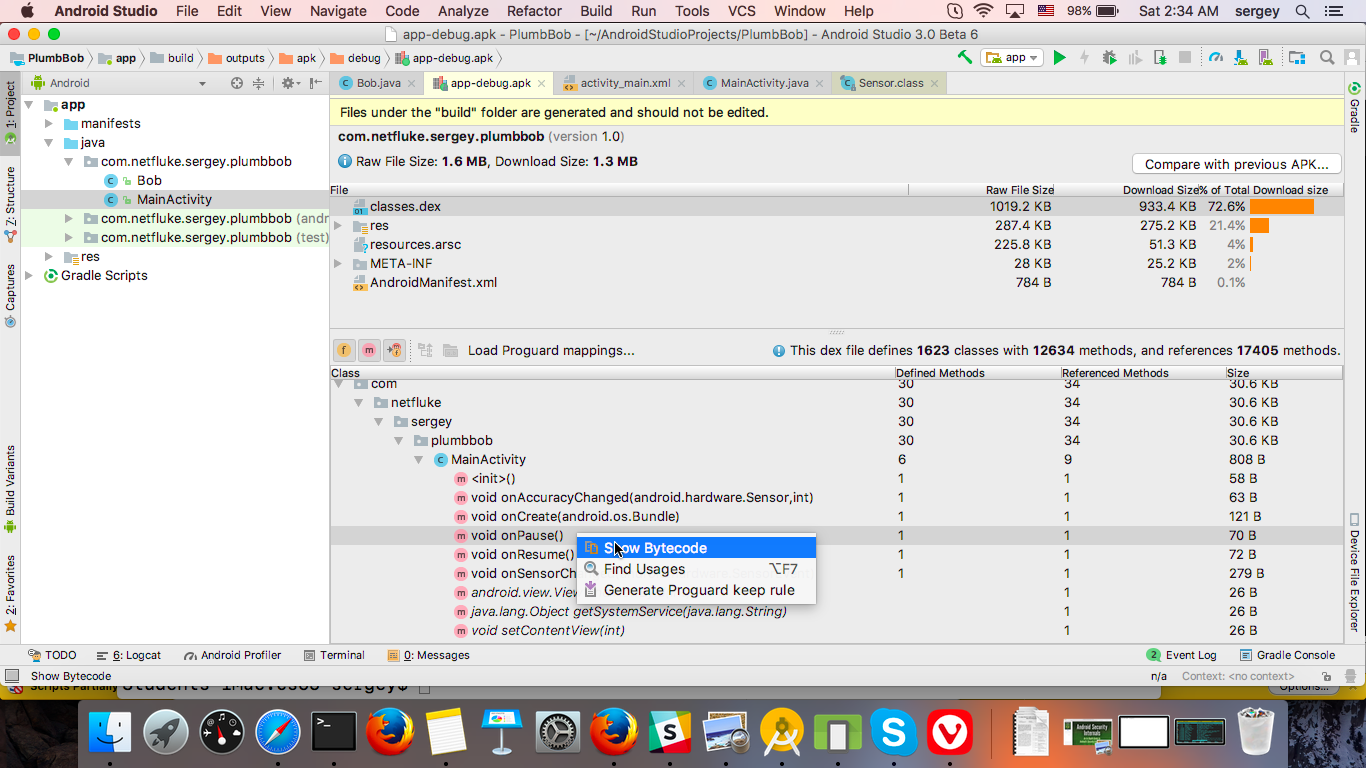Image resolution: width=1366 pixels, height=768 pixels.
Task: Open the Terminal tool window
Action: 333,655
